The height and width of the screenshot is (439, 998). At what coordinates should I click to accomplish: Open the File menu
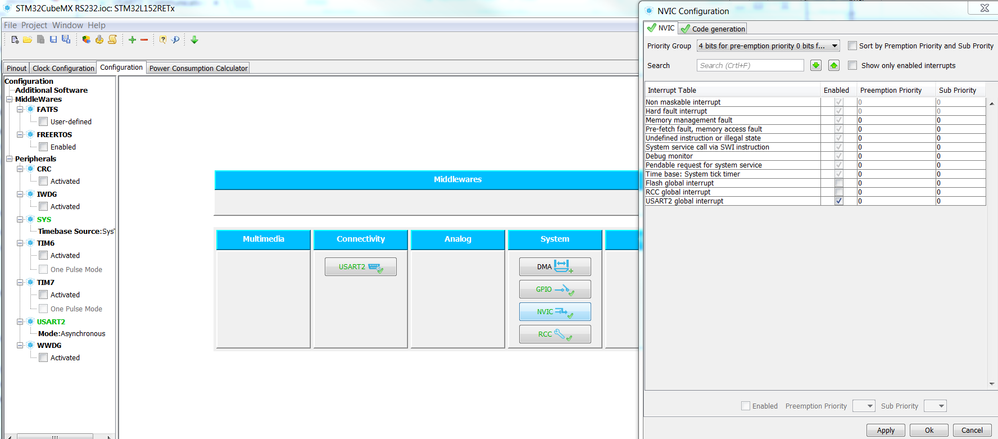(x=10, y=25)
